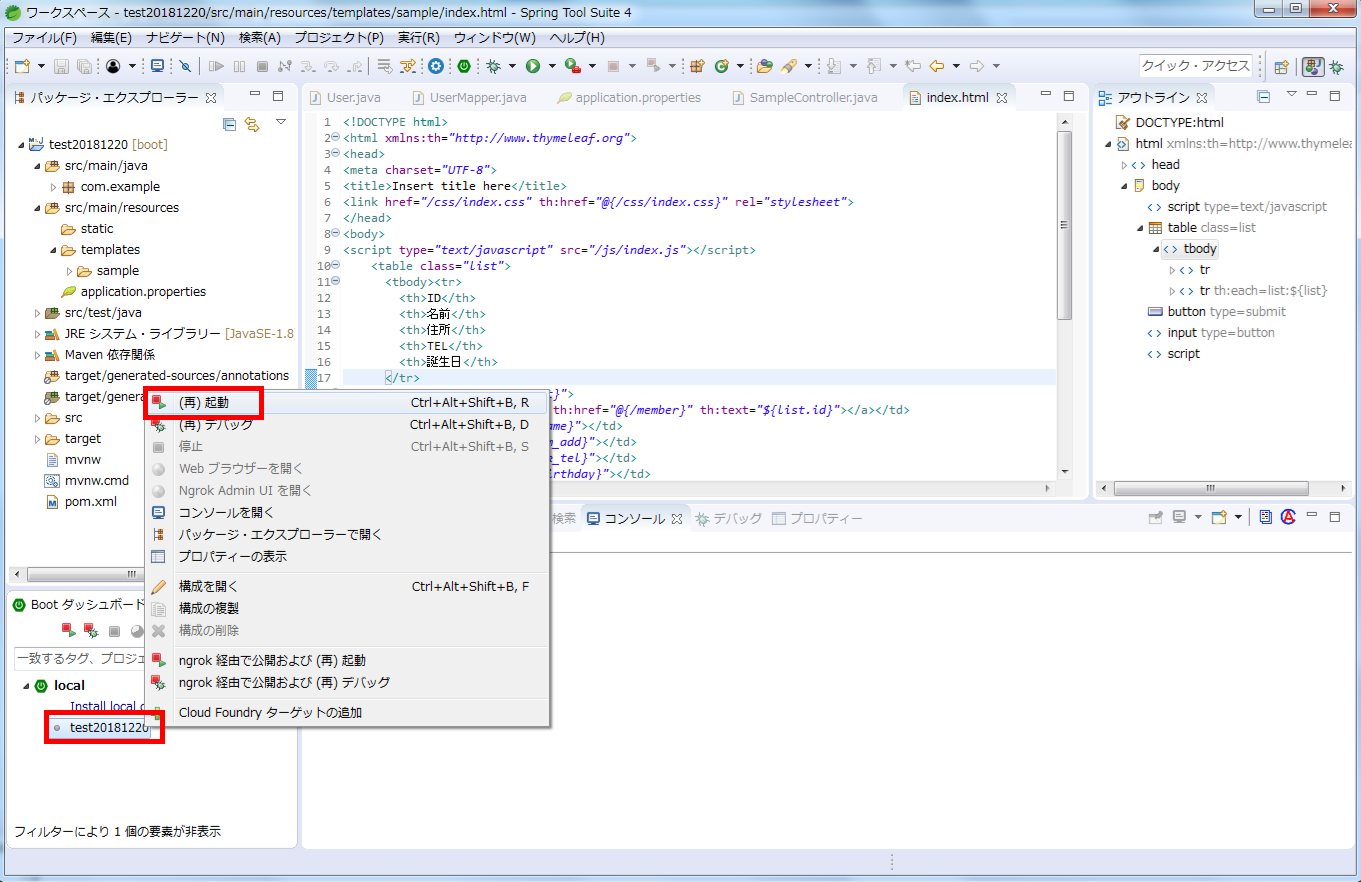Click the start icon in the Boot Dashboard toolbar
The image size is (1361, 882).
tap(69, 631)
